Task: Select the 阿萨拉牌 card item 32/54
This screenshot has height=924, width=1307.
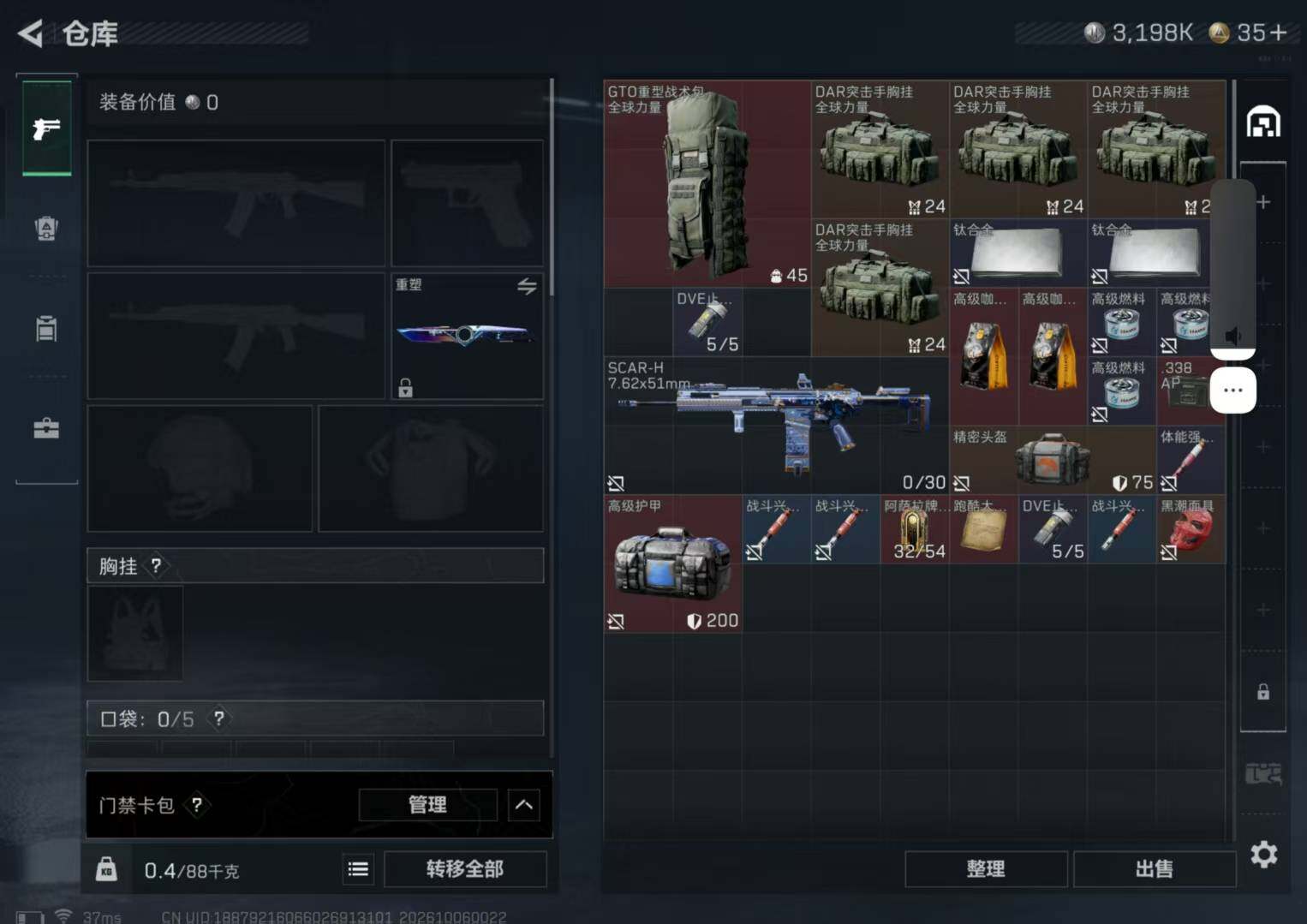Action: click(915, 529)
